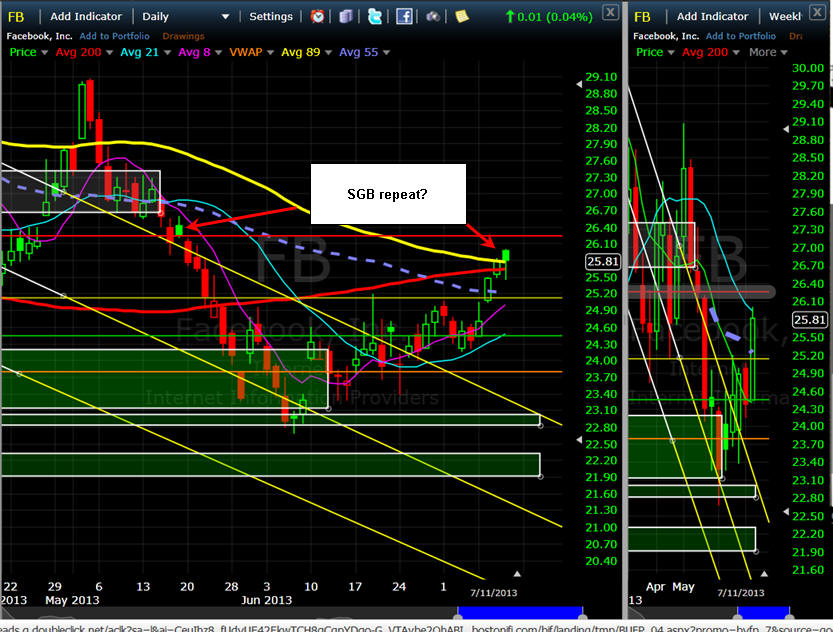Click the FB ticker symbol field in daily chart

(x=17, y=16)
